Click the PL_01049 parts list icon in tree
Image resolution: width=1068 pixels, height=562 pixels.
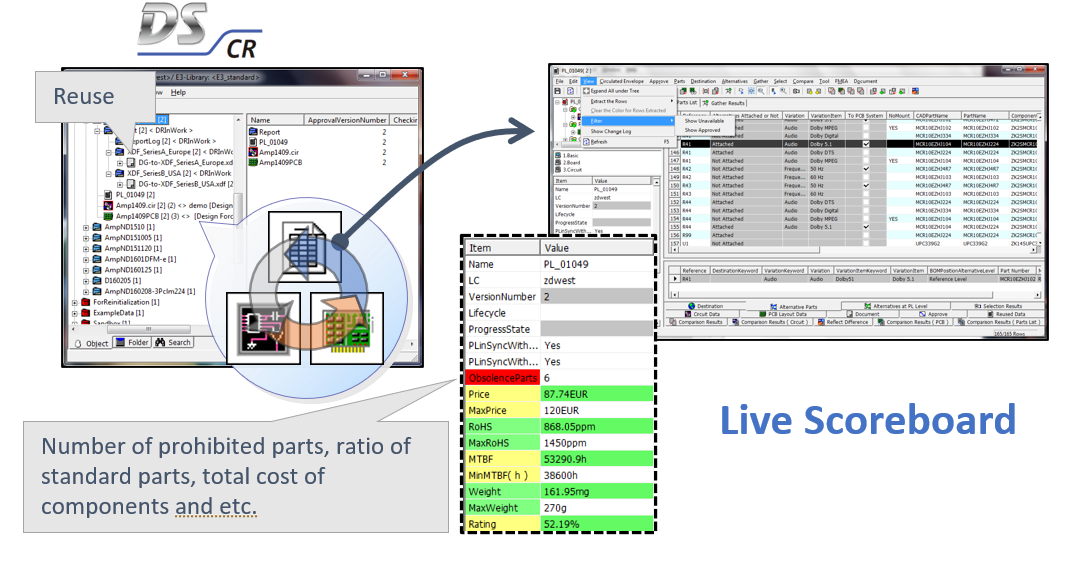107,195
